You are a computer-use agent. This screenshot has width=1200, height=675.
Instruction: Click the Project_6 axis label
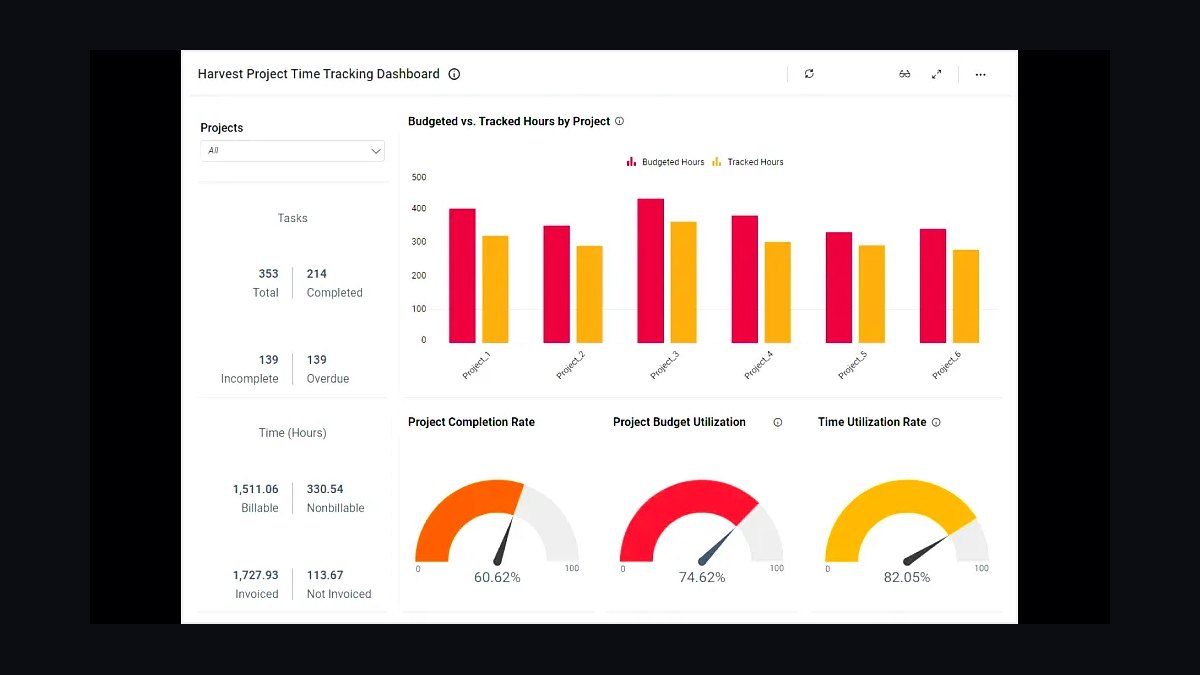pyautogui.click(x=947, y=365)
